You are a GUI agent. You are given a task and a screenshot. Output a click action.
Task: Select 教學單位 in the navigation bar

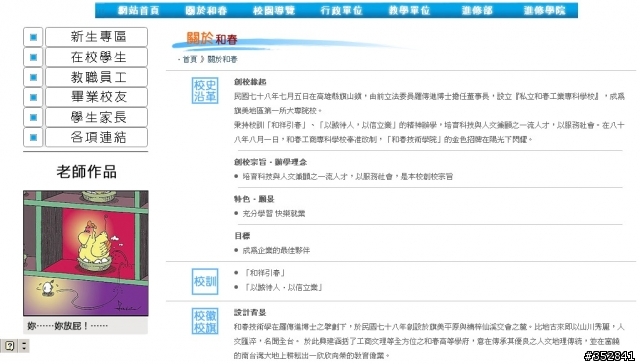tap(409, 11)
